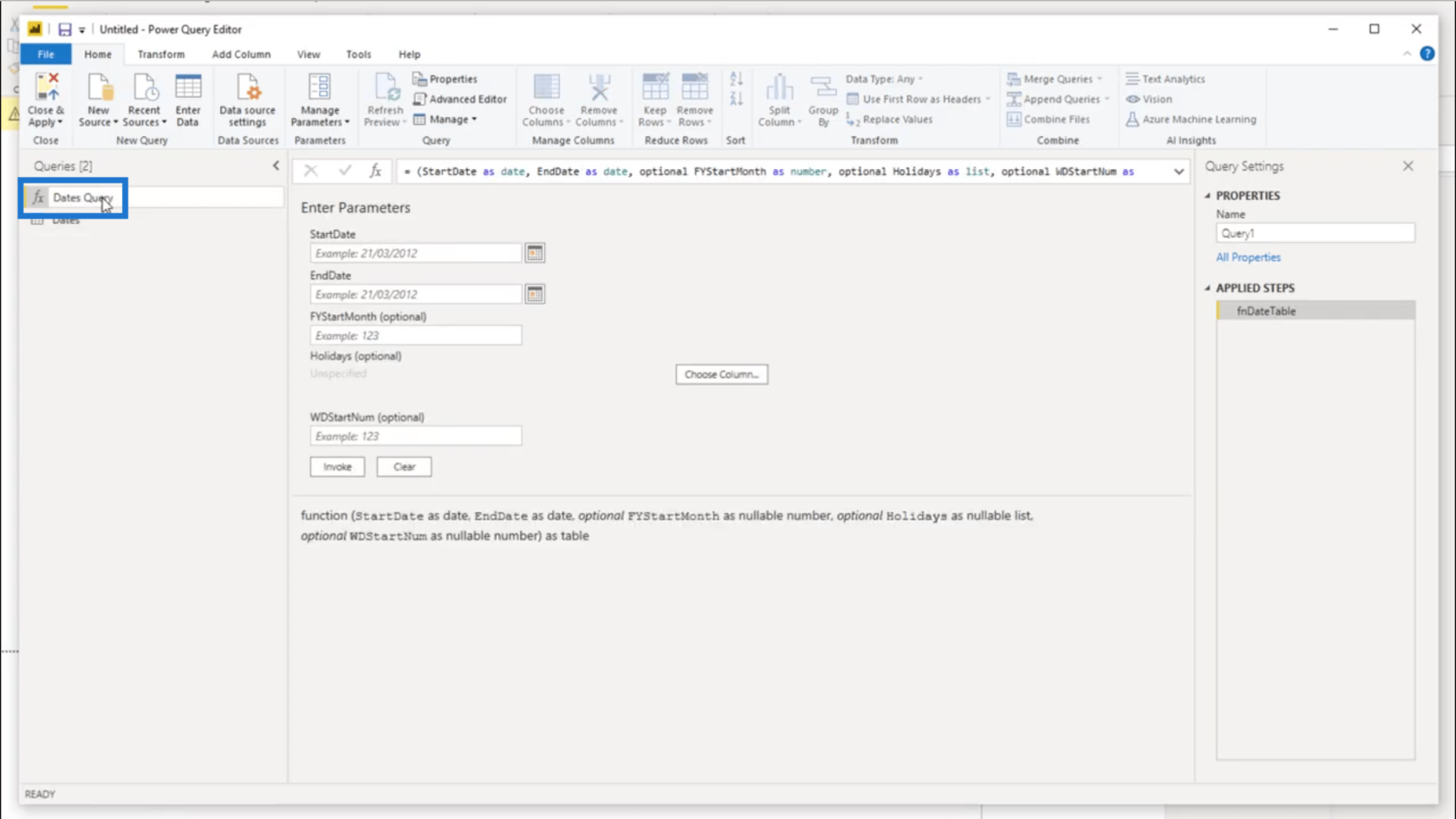Switch to the Home tab
Image resolution: width=1456 pixels, height=819 pixels.
(98, 54)
